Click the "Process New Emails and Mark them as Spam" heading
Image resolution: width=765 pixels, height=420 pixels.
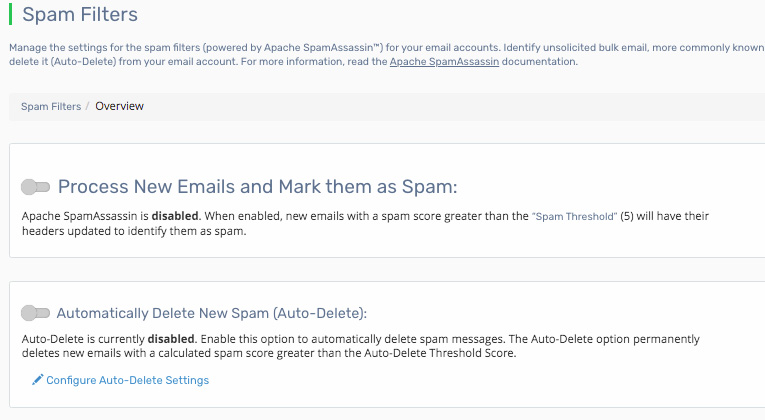coord(257,187)
